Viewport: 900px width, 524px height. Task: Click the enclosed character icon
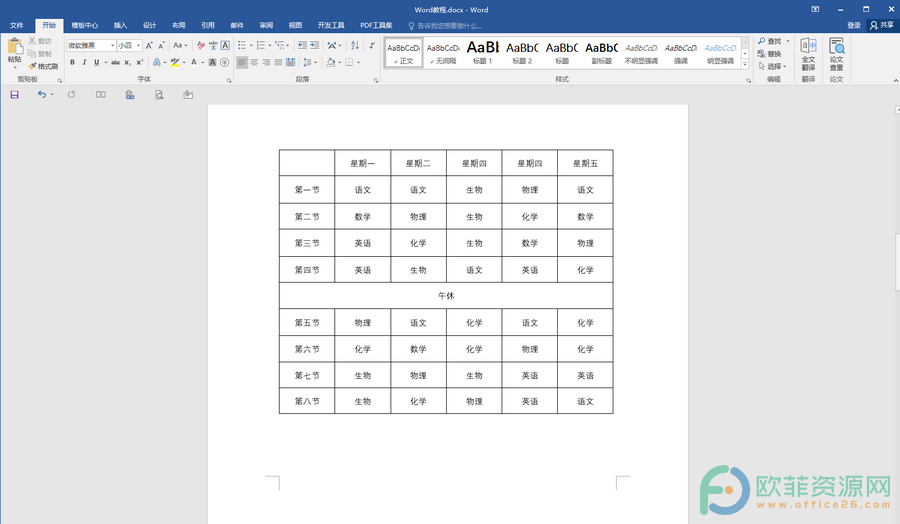pyautogui.click(x=224, y=62)
